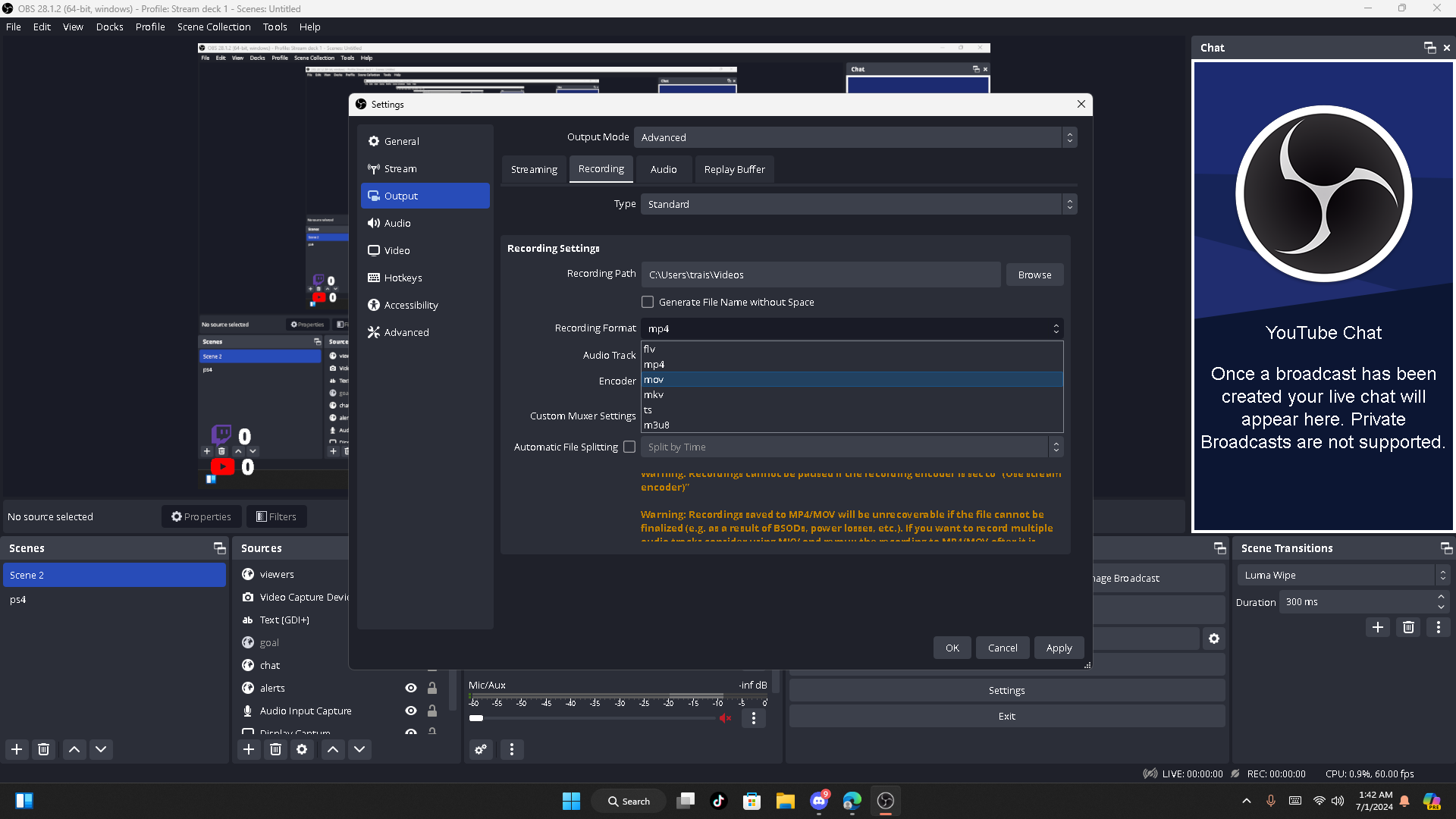Open Hotkeys settings in the sidebar
Screen dimensions: 1456x819
click(425, 278)
